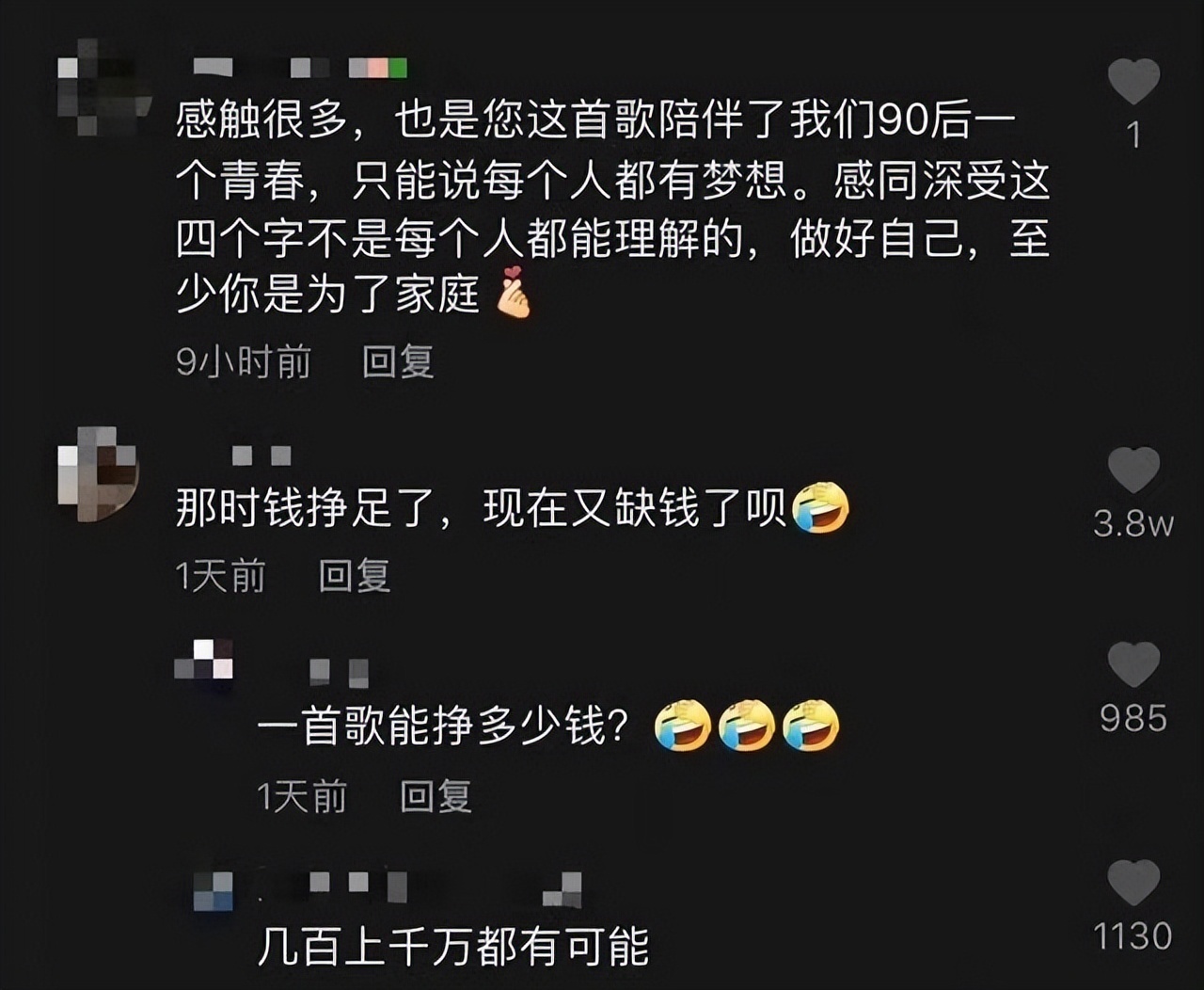Tap the heart showing 985 likes
The width and height of the screenshot is (1204, 990).
(1133, 664)
